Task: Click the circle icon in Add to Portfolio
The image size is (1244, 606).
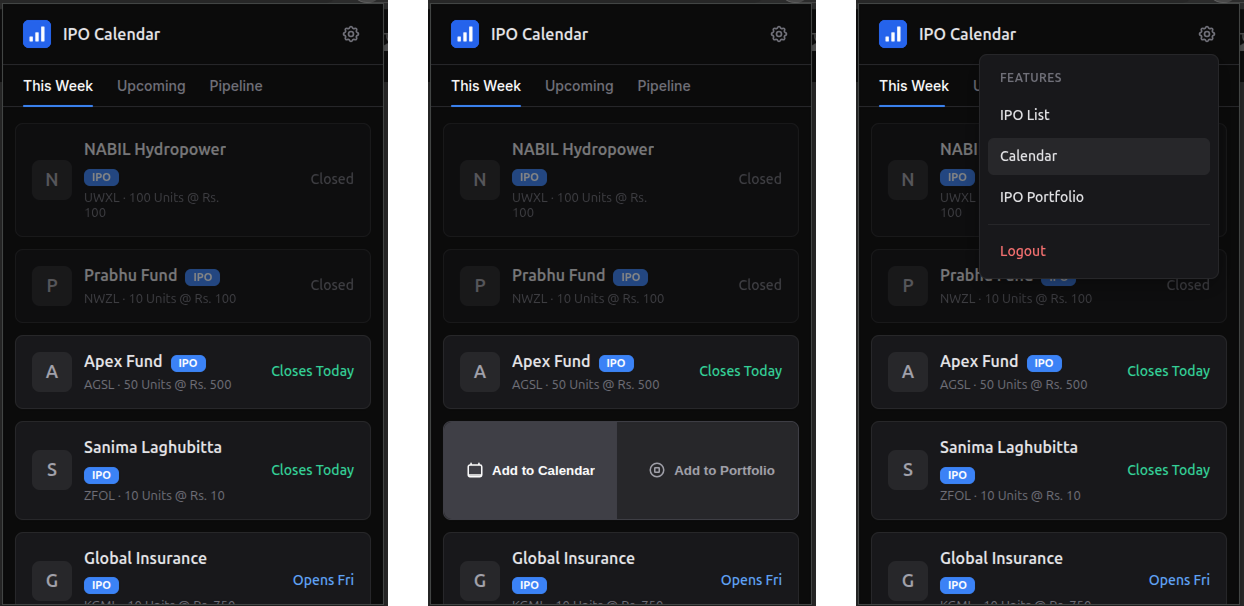Action: pos(657,470)
